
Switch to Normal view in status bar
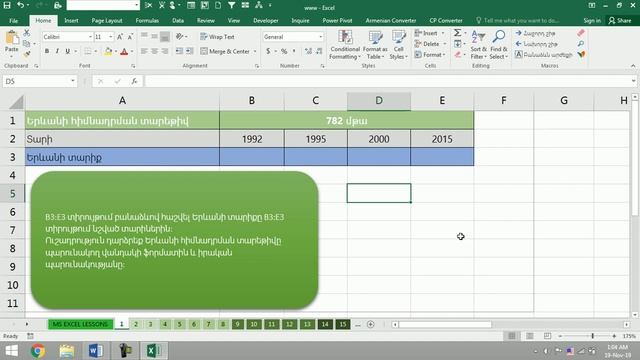tap(512, 336)
